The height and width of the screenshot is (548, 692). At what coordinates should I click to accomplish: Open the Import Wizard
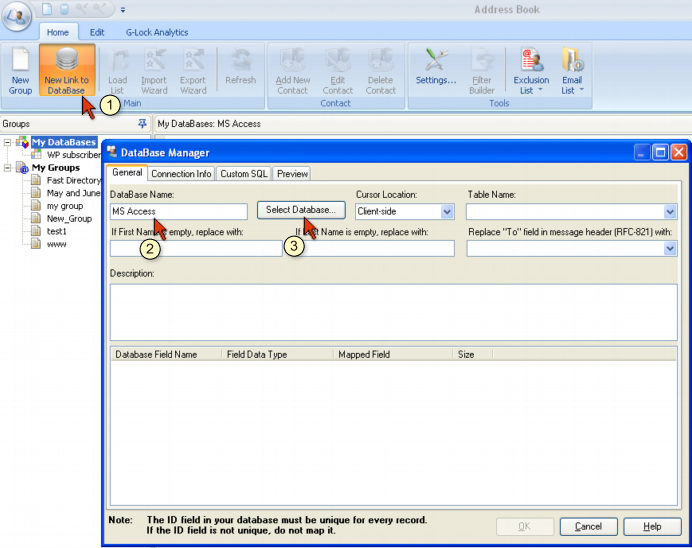pyautogui.click(x=154, y=71)
